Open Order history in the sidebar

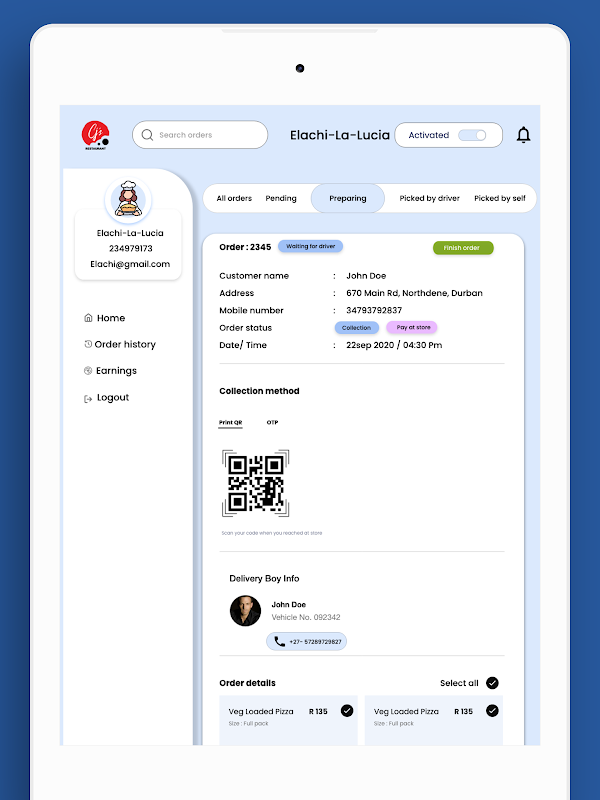(x=125, y=344)
